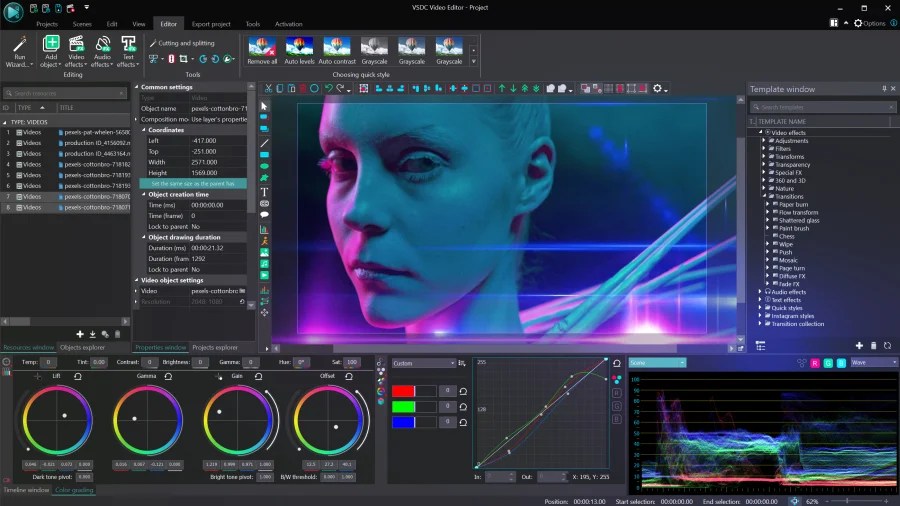900x506 pixels.
Task: Click the Audio effects icon
Action: 102,44
